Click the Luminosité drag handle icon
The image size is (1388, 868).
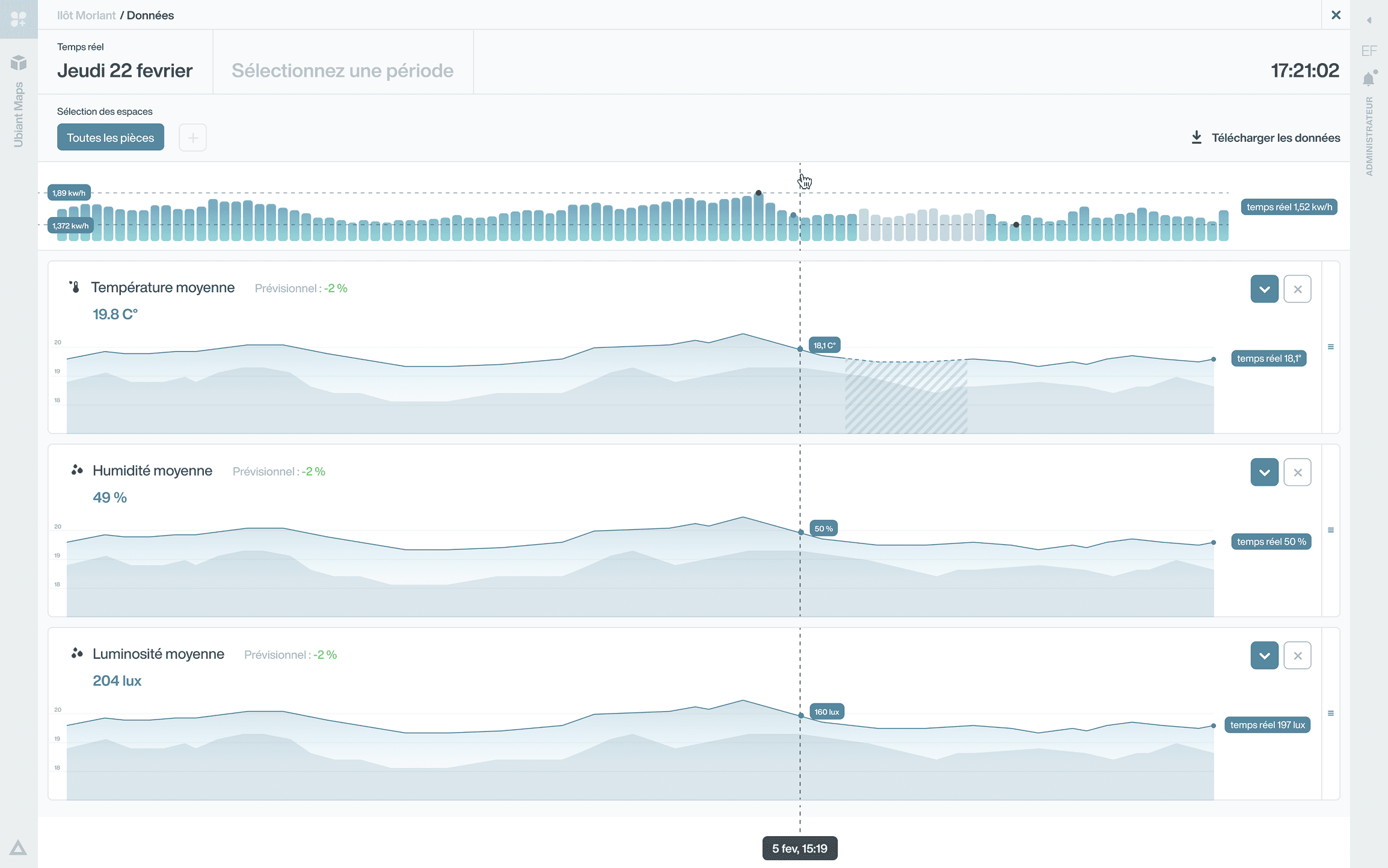pyautogui.click(x=1331, y=714)
